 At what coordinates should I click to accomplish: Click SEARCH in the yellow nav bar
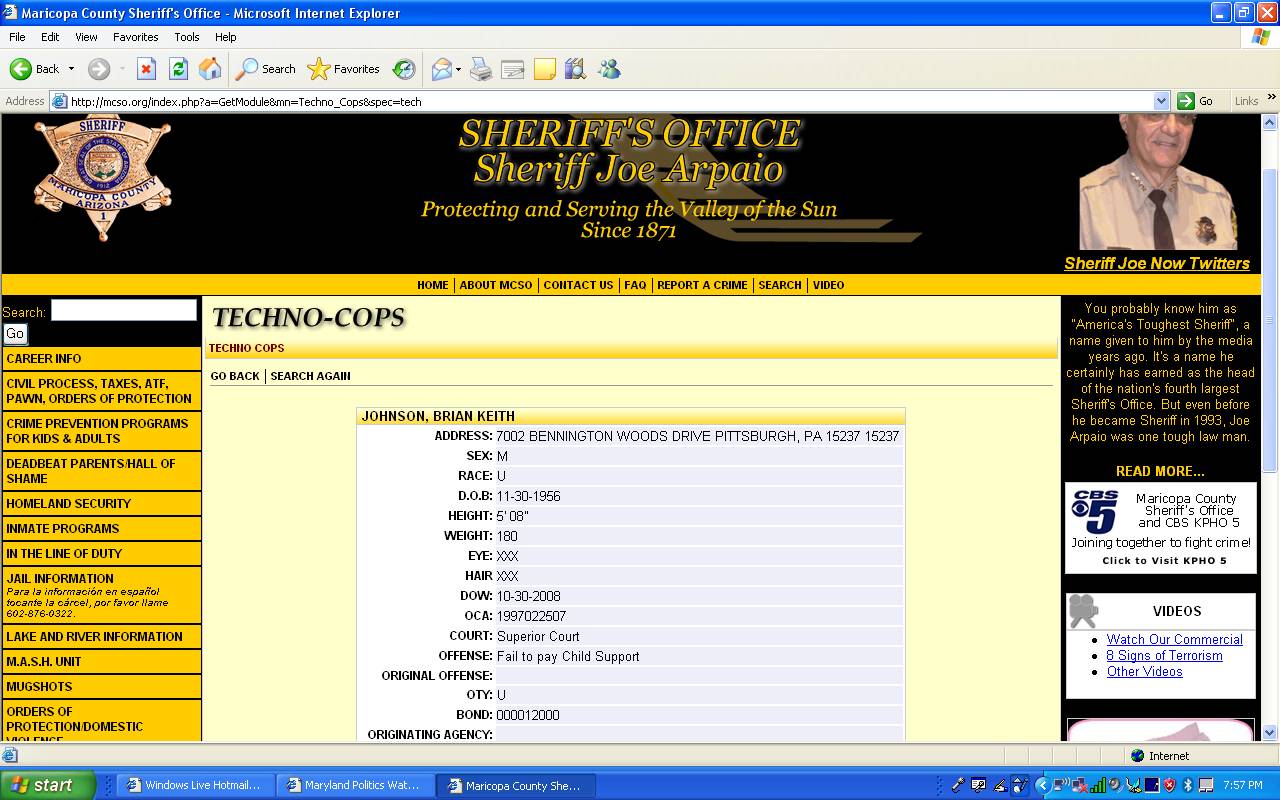point(780,285)
